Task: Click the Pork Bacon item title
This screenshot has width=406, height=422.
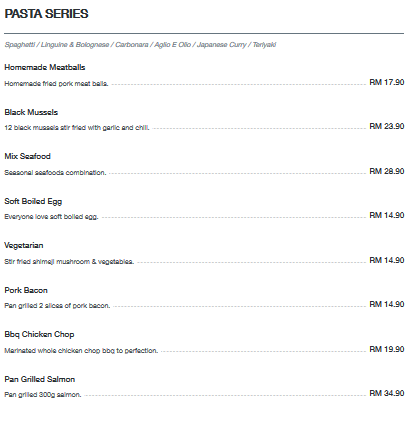Action: pyautogui.click(x=26, y=290)
